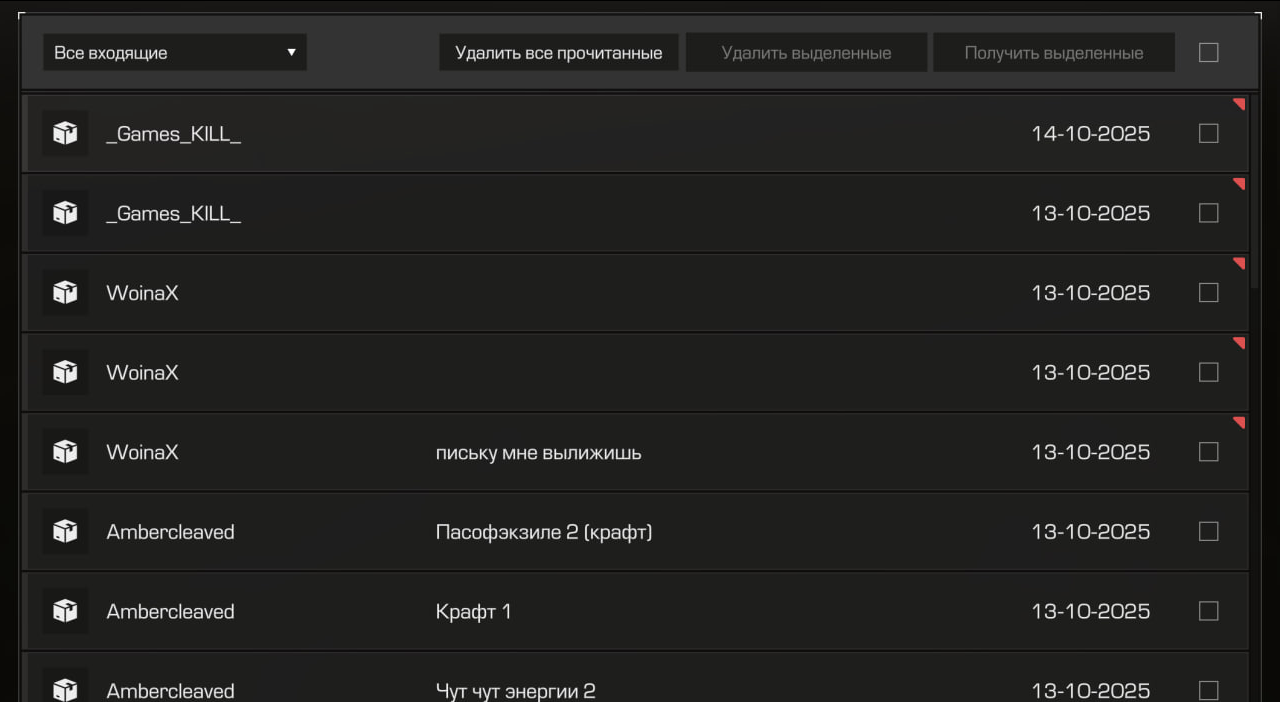Click package icon of _Games_KILL_ 13-10-2025 mail
The image size is (1280, 702).
[x=65, y=213]
